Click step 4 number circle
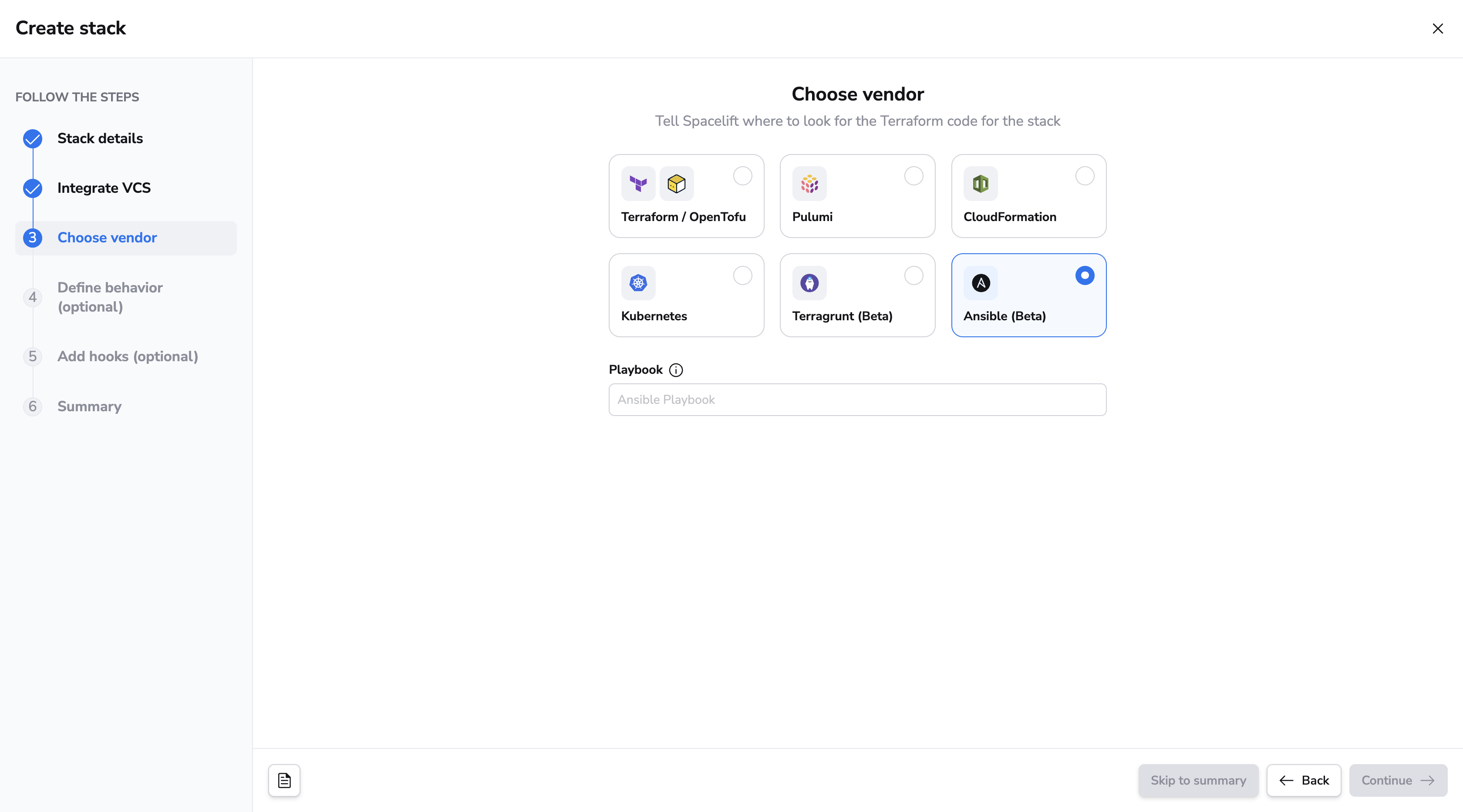1463x812 pixels. [32, 297]
